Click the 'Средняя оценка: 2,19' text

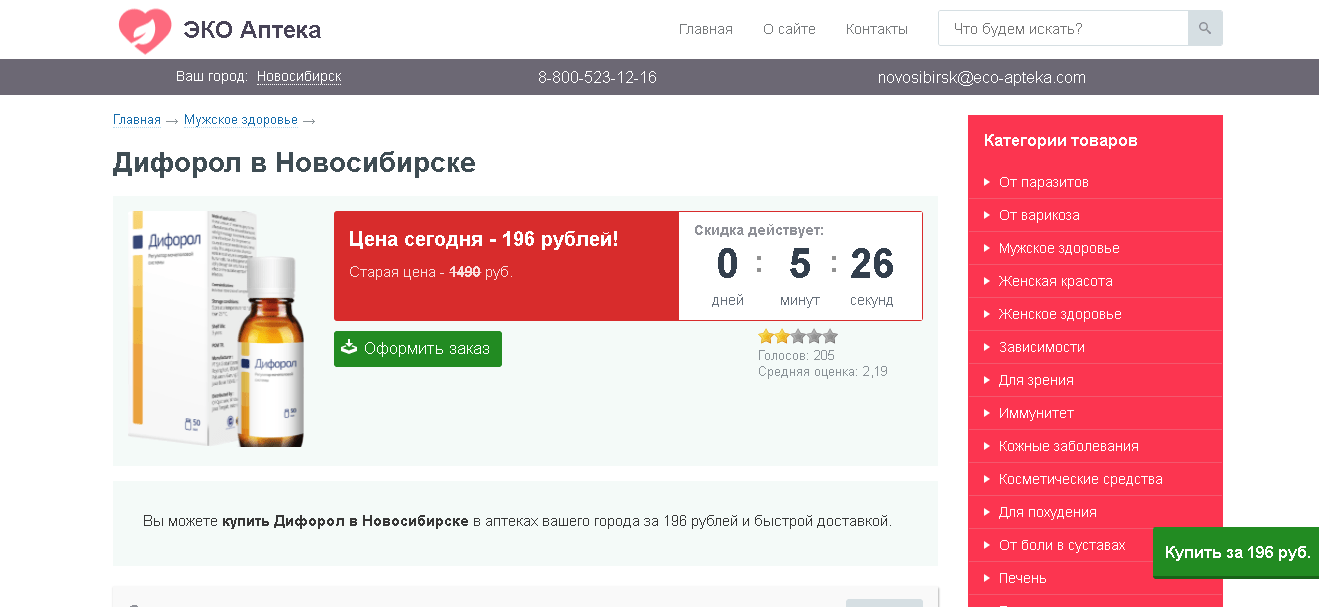[x=823, y=372]
